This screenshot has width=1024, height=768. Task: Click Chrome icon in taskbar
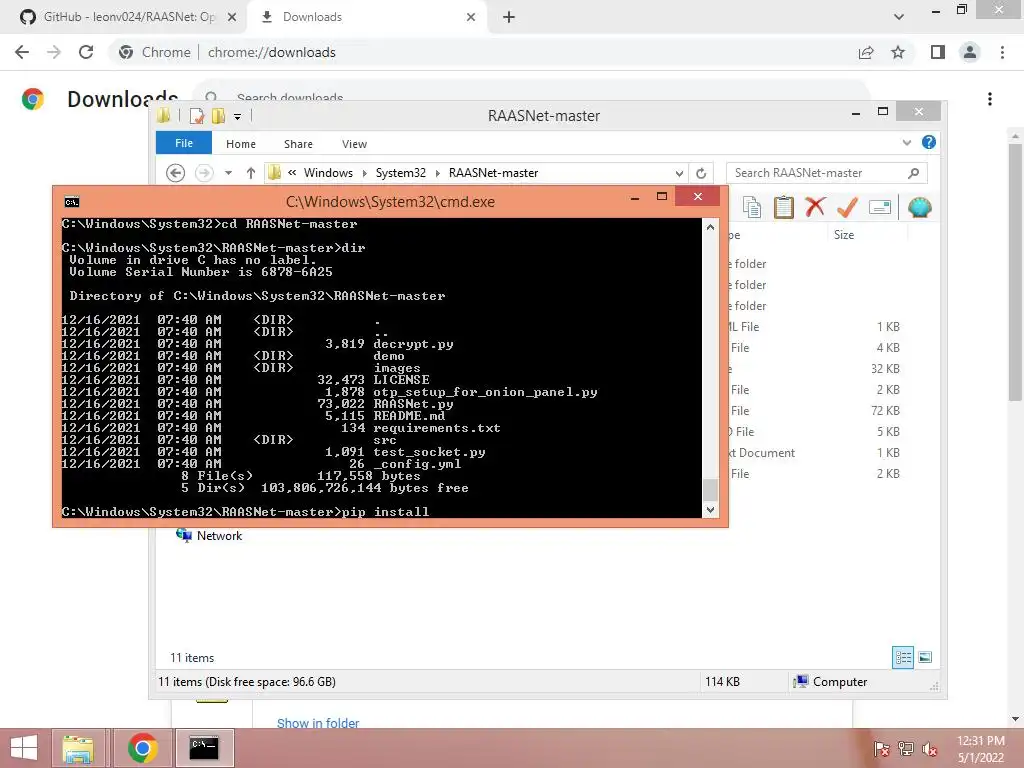tap(142, 748)
